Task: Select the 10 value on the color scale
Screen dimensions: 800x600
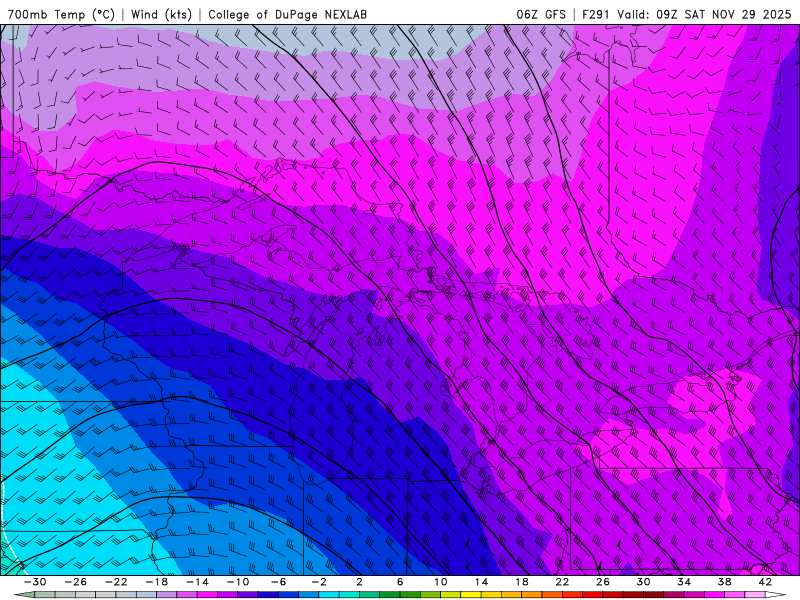Action: pyautogui.click(x=441, y=582)
